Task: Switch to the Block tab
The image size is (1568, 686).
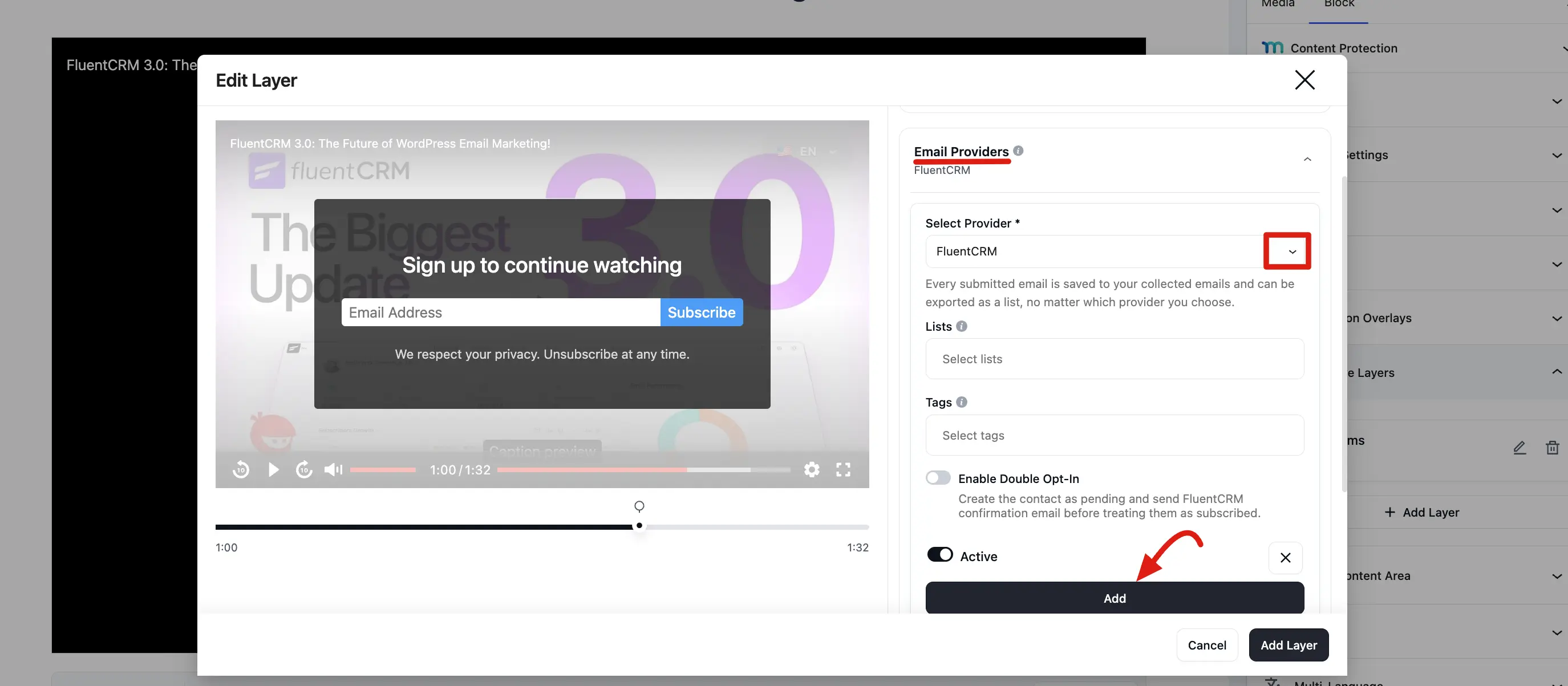Action: [x=1339, y=4]
